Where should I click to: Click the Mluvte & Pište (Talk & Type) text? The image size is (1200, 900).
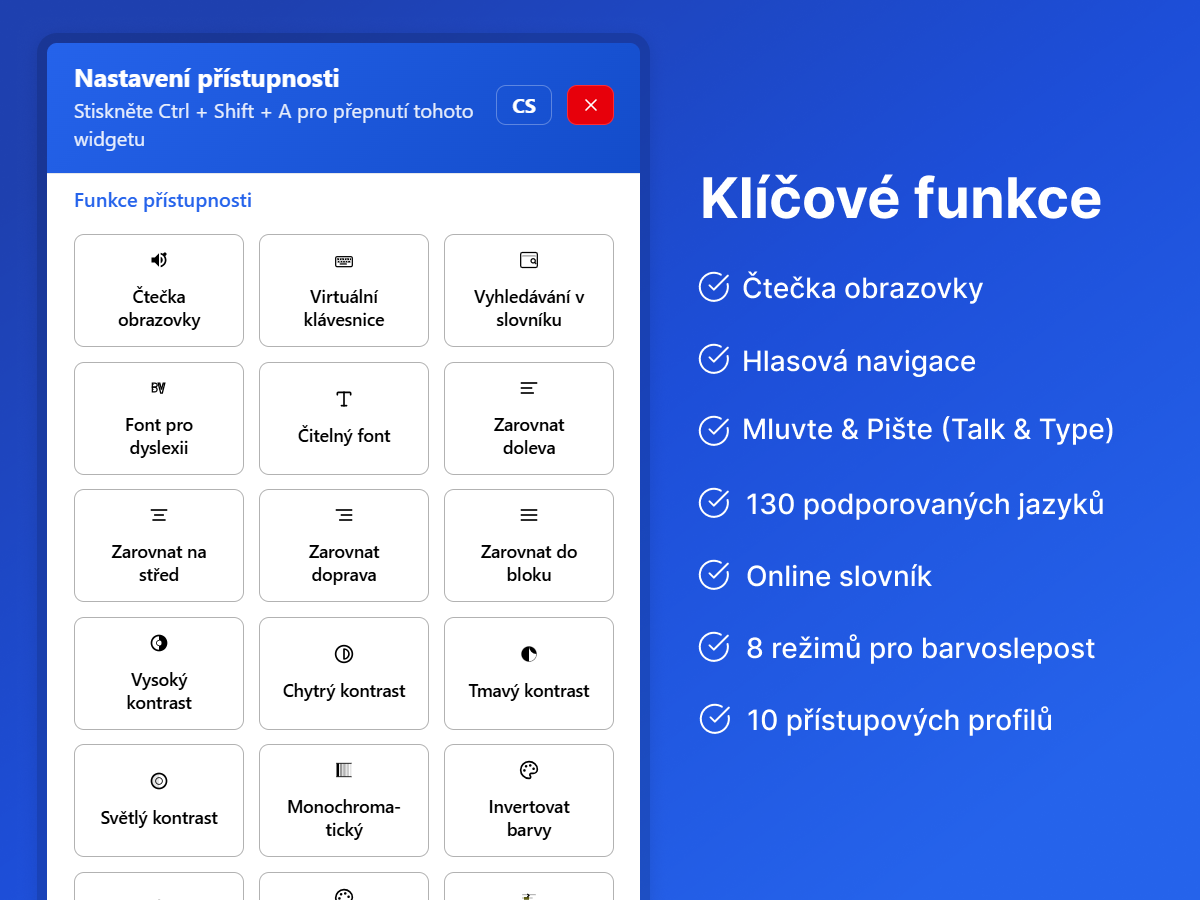(x=928, y=430)
